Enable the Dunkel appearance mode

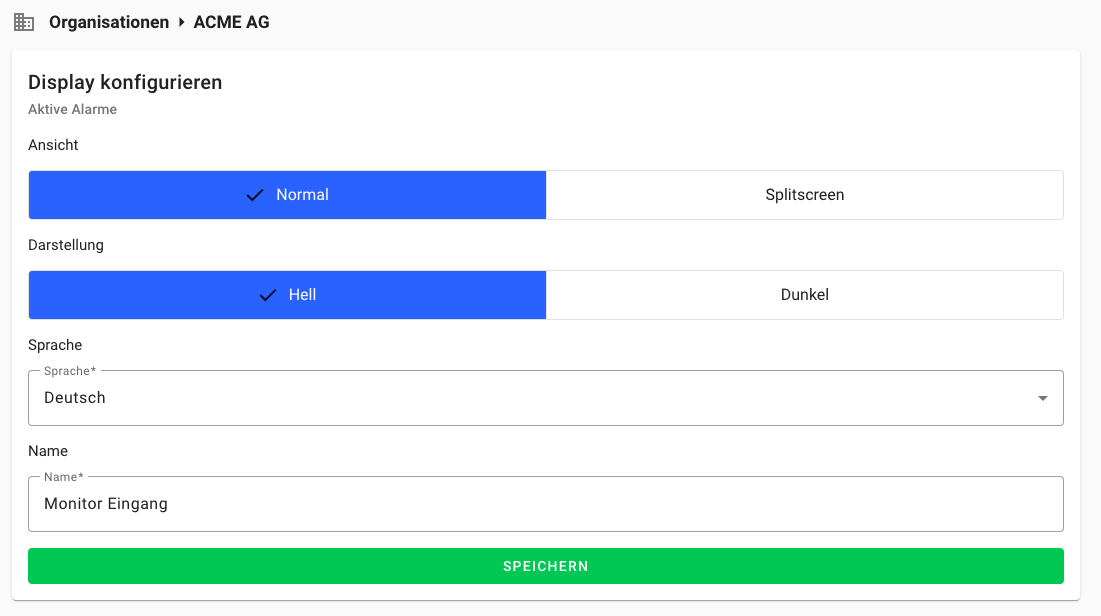pyautogui.click(x=805, y=295)
